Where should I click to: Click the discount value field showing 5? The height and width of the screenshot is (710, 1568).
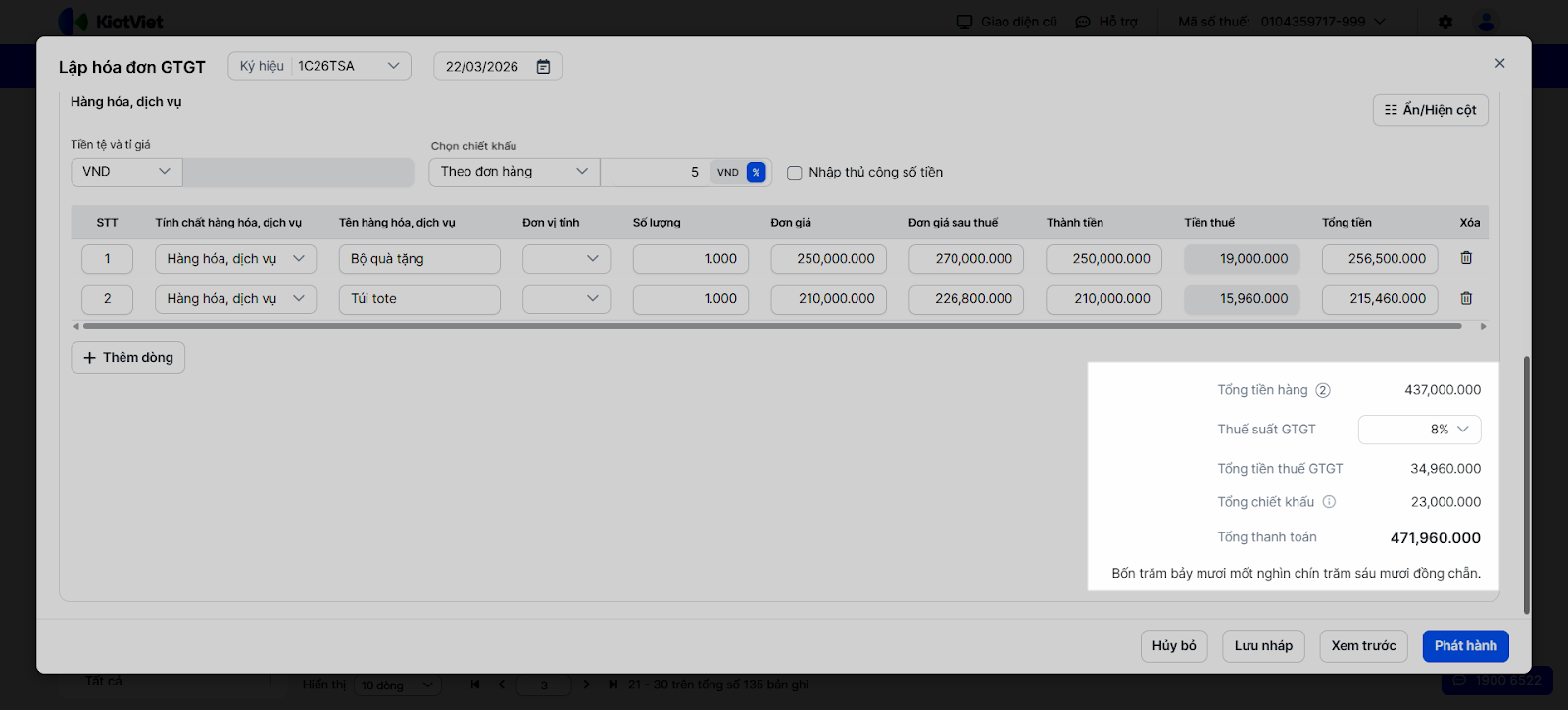[656, 172]
